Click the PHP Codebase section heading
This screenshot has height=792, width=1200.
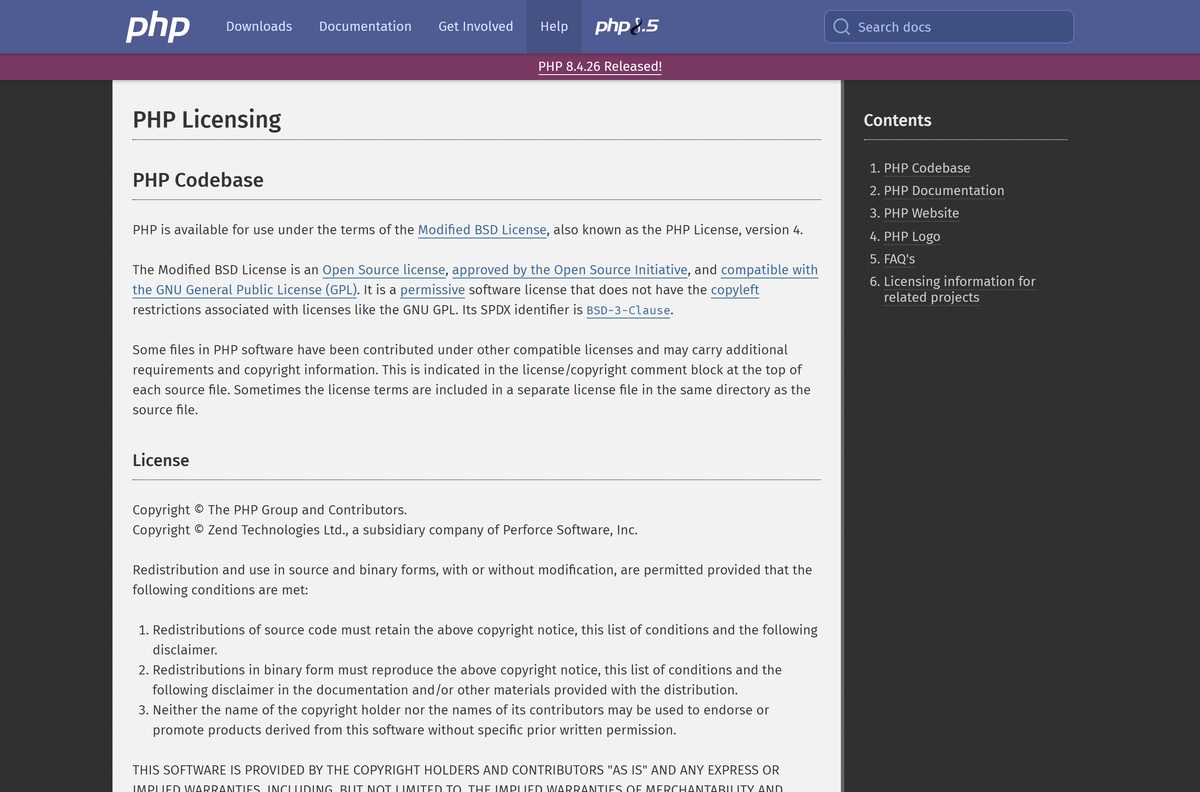[198, 180]
